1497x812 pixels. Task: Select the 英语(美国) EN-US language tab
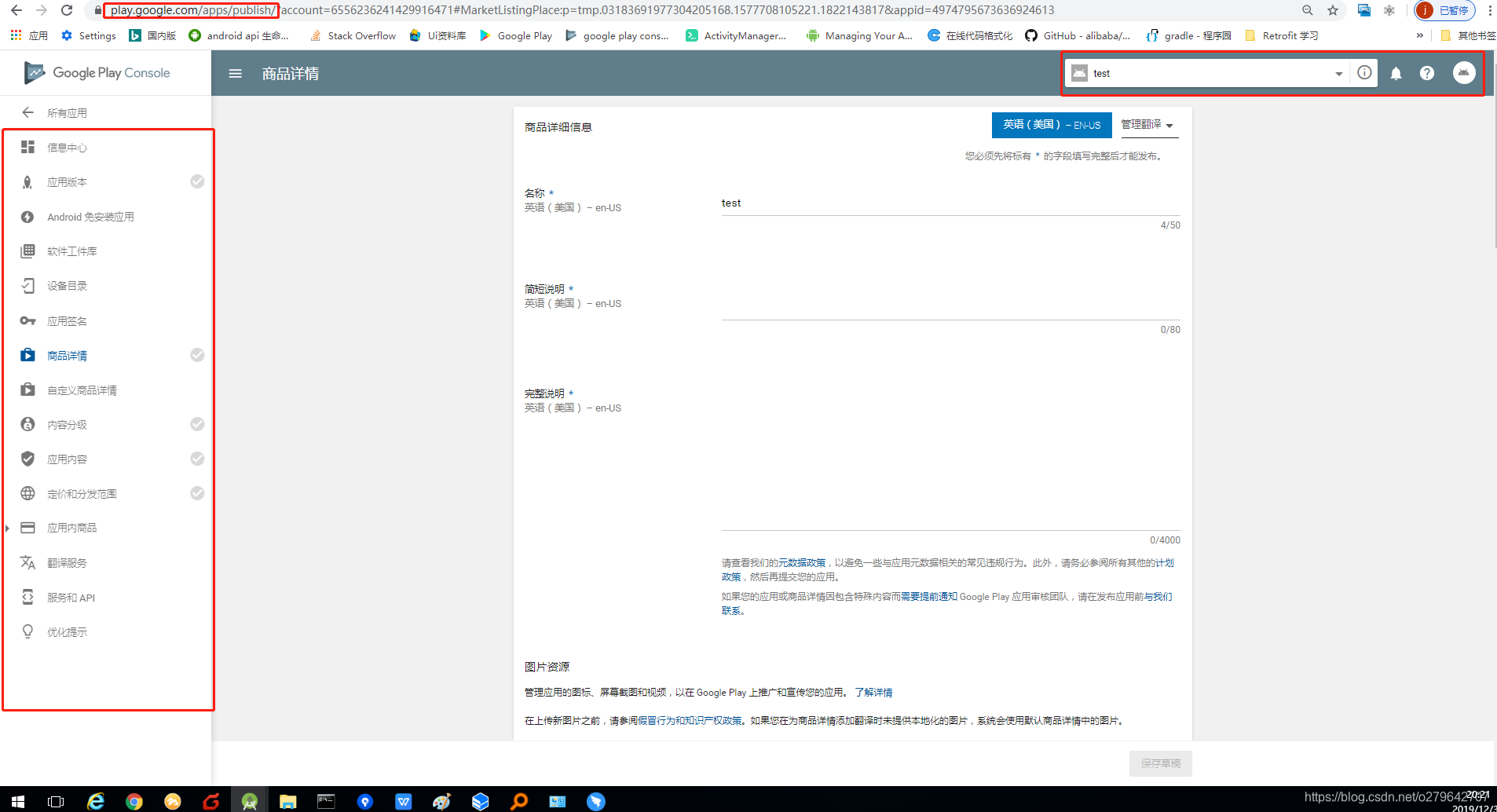[x=1052, y=125]
